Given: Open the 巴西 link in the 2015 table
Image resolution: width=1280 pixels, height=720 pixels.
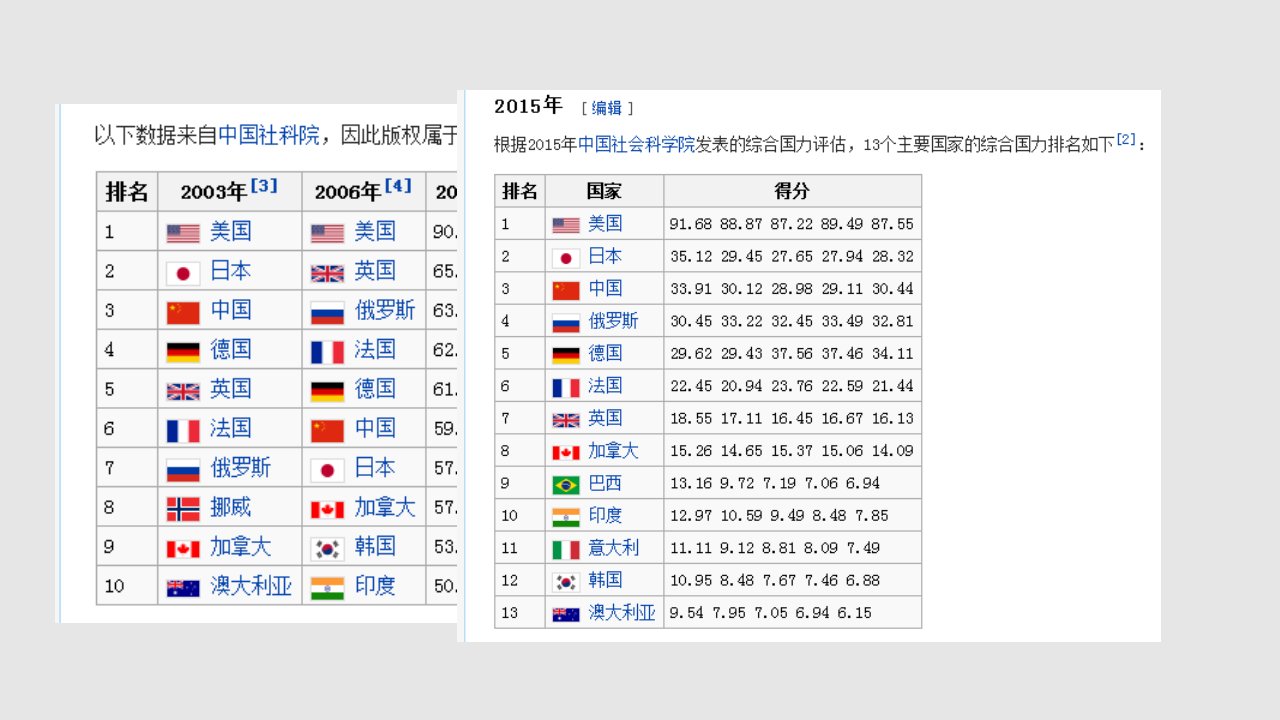Looking at the screenshot, I should point(604,484).
